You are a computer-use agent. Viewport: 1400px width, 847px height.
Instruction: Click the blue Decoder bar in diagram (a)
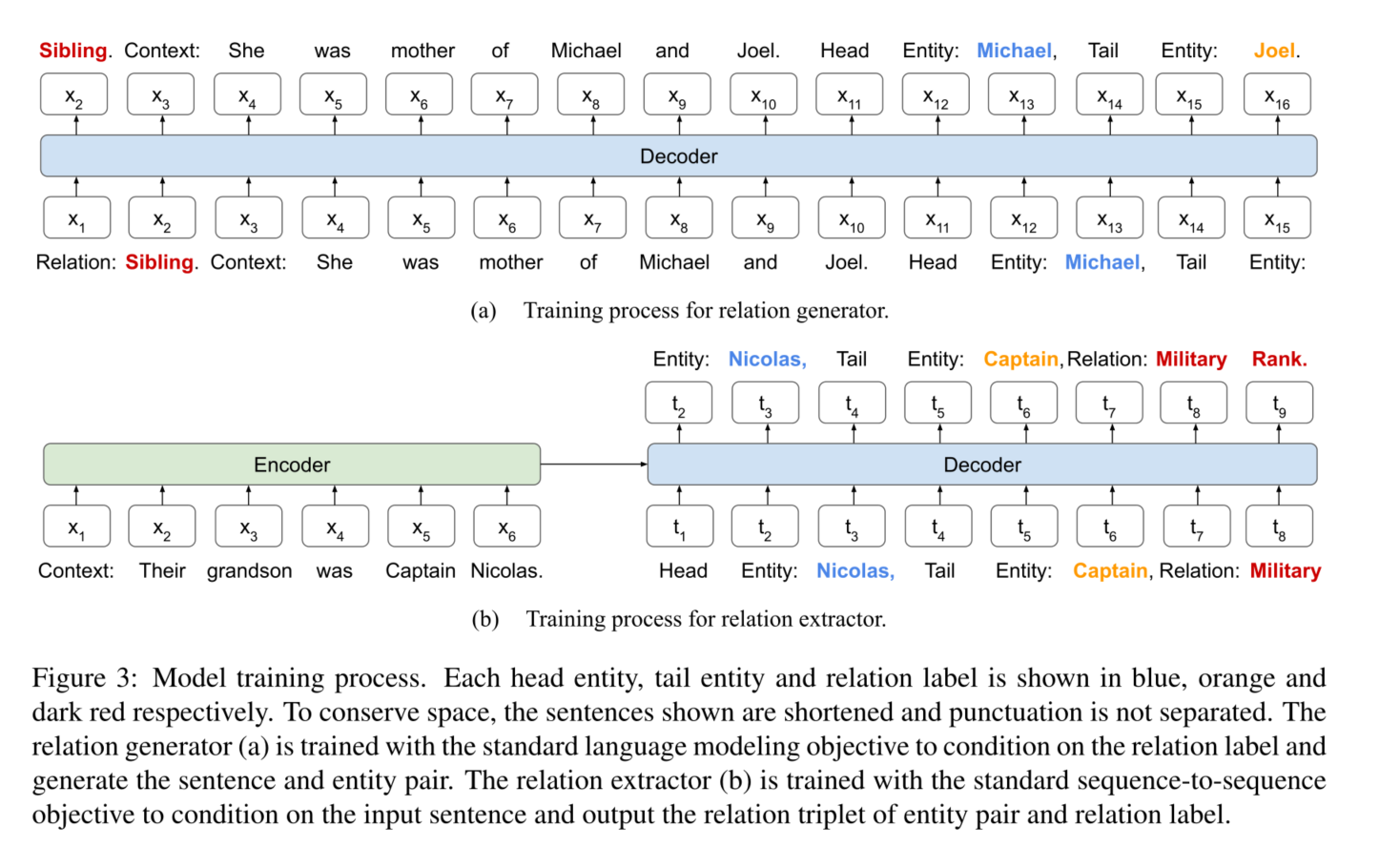[x=678, y=155]
